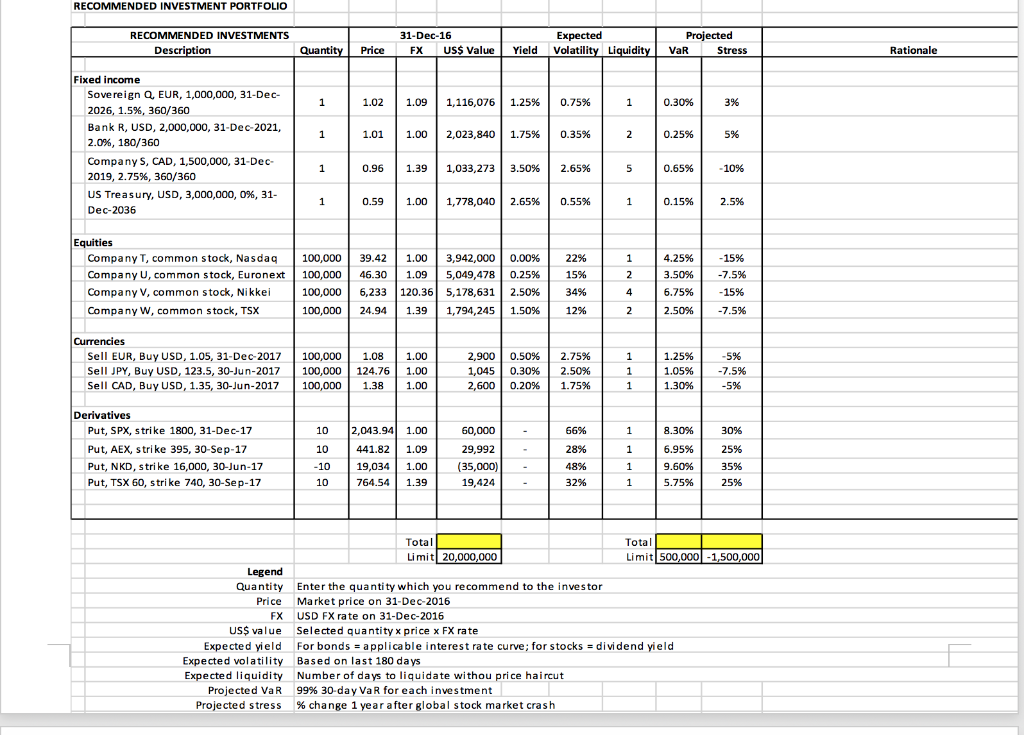Click 'Sell CAD, Buy USD' currency row
1024x735 pixels.
pyautogui.click(x=183, y=385)
